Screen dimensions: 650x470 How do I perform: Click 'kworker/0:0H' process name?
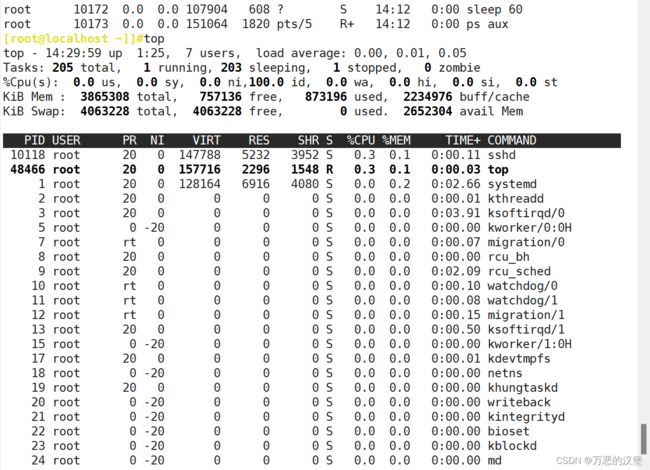click(x=529, y=228)
